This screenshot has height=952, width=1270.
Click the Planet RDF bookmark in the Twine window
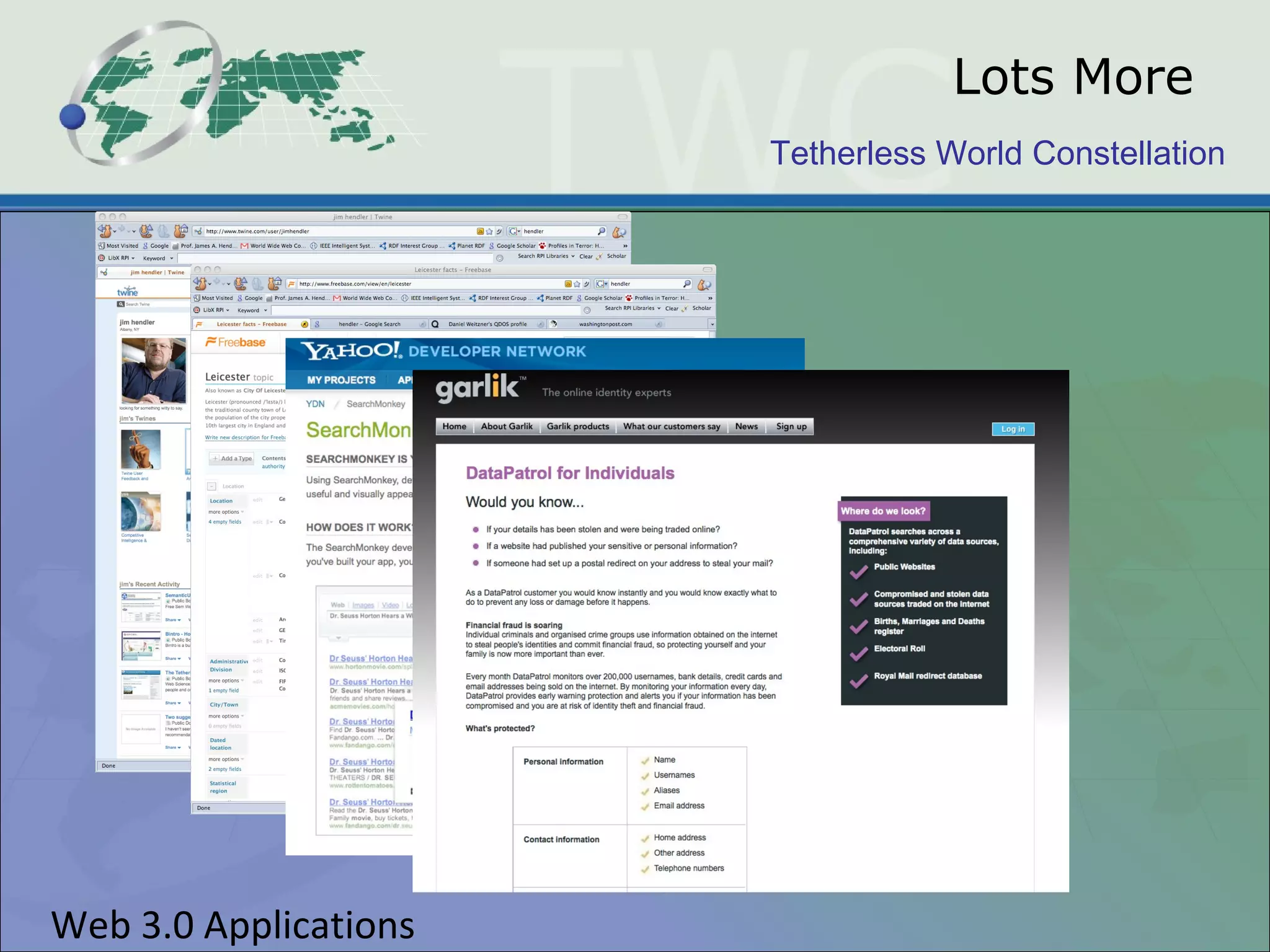[x=466, y=246]
